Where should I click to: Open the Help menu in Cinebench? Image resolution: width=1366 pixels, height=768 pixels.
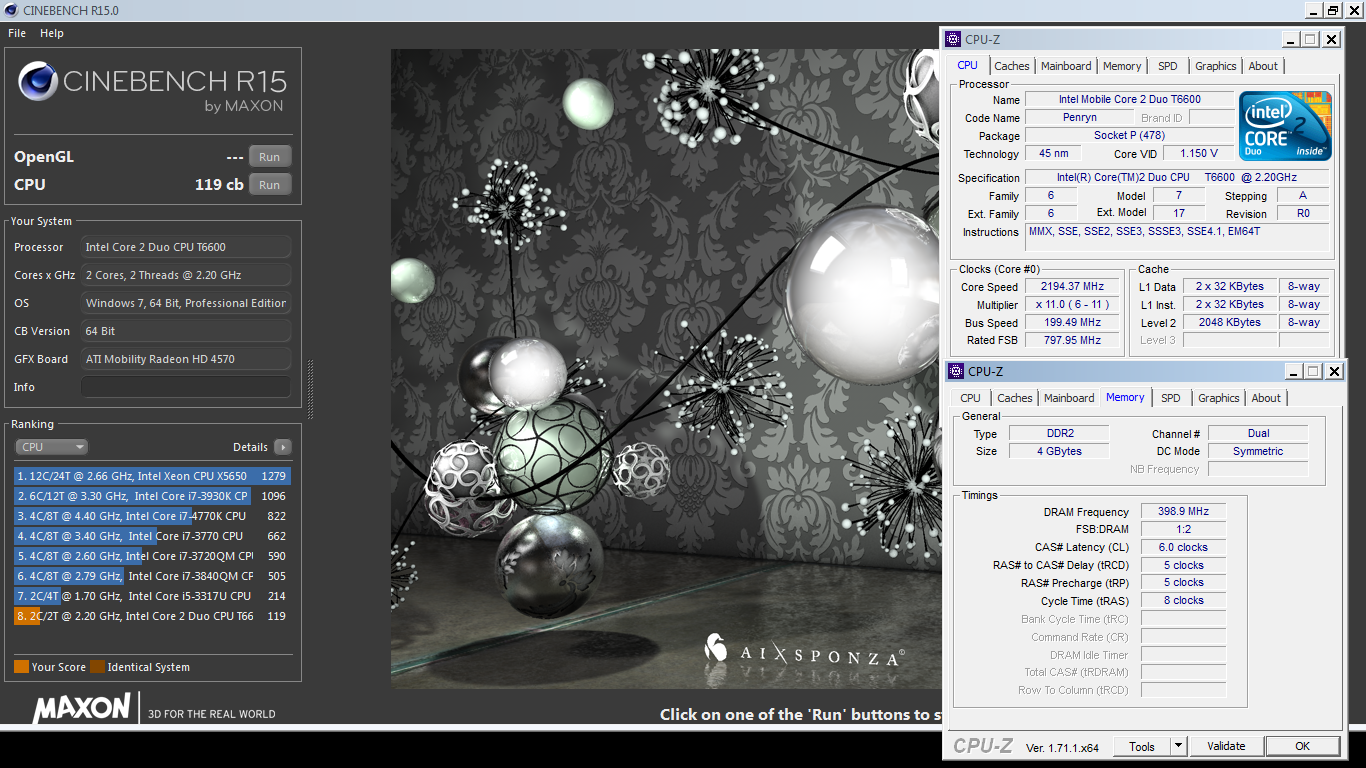[52, 33]
